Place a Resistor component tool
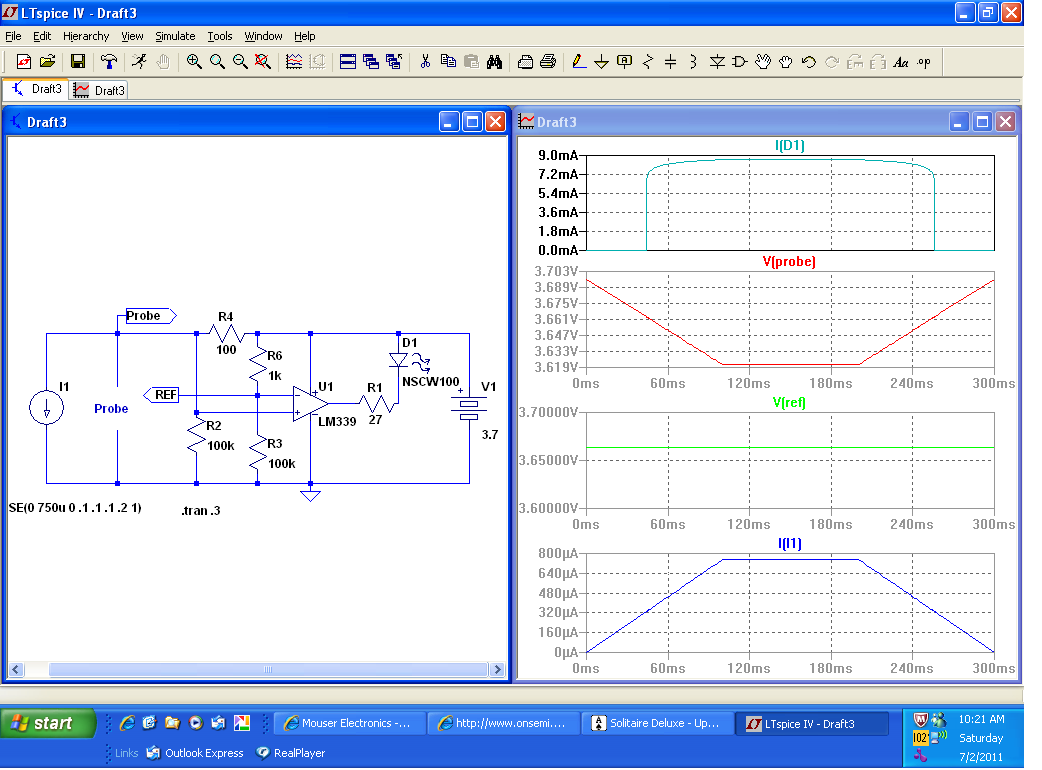 click(648, 62)
